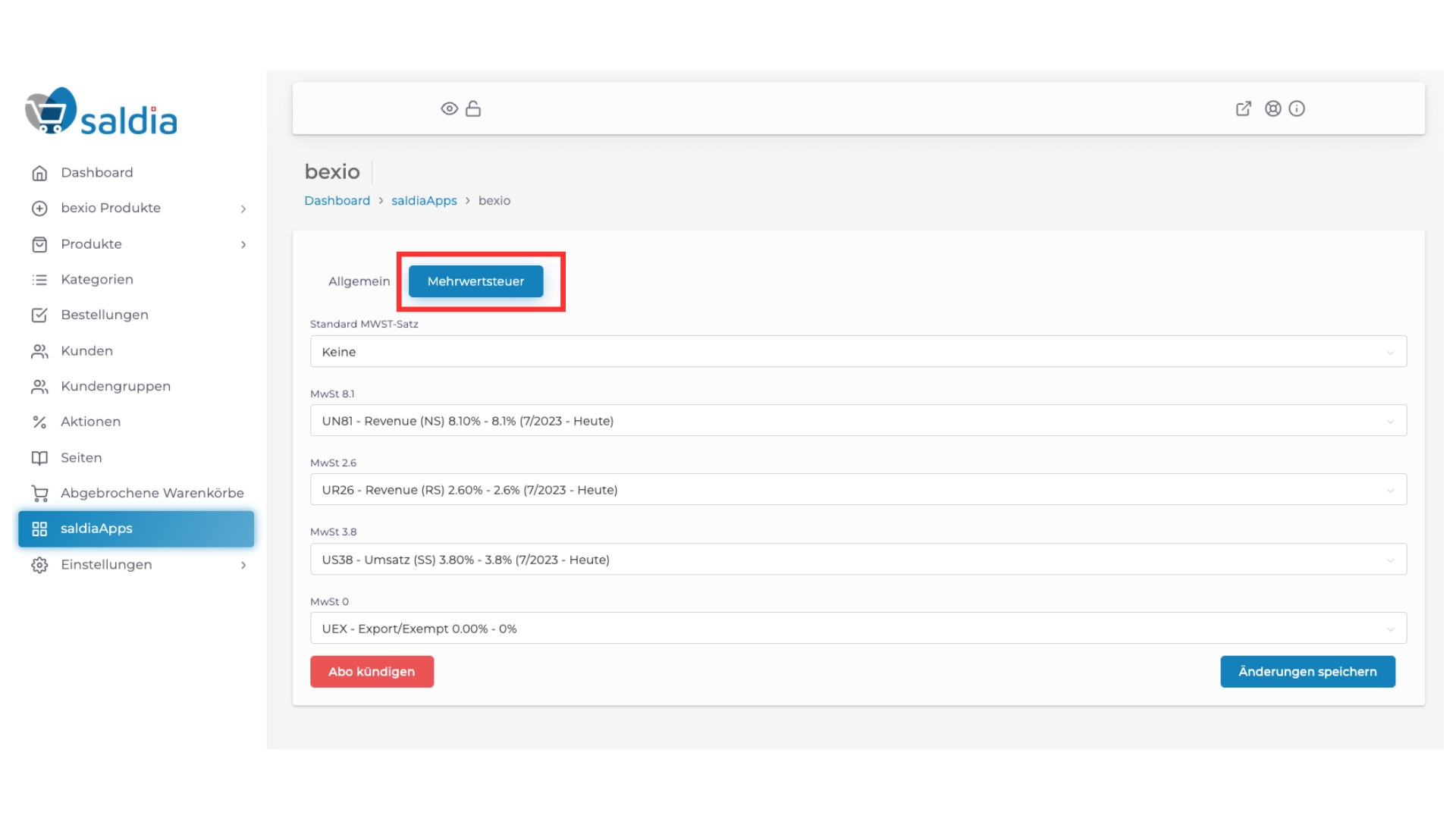The width and height of the screenshot is (1456, 819).
Task: Click the info circle icon
Action: [1297, 108]
